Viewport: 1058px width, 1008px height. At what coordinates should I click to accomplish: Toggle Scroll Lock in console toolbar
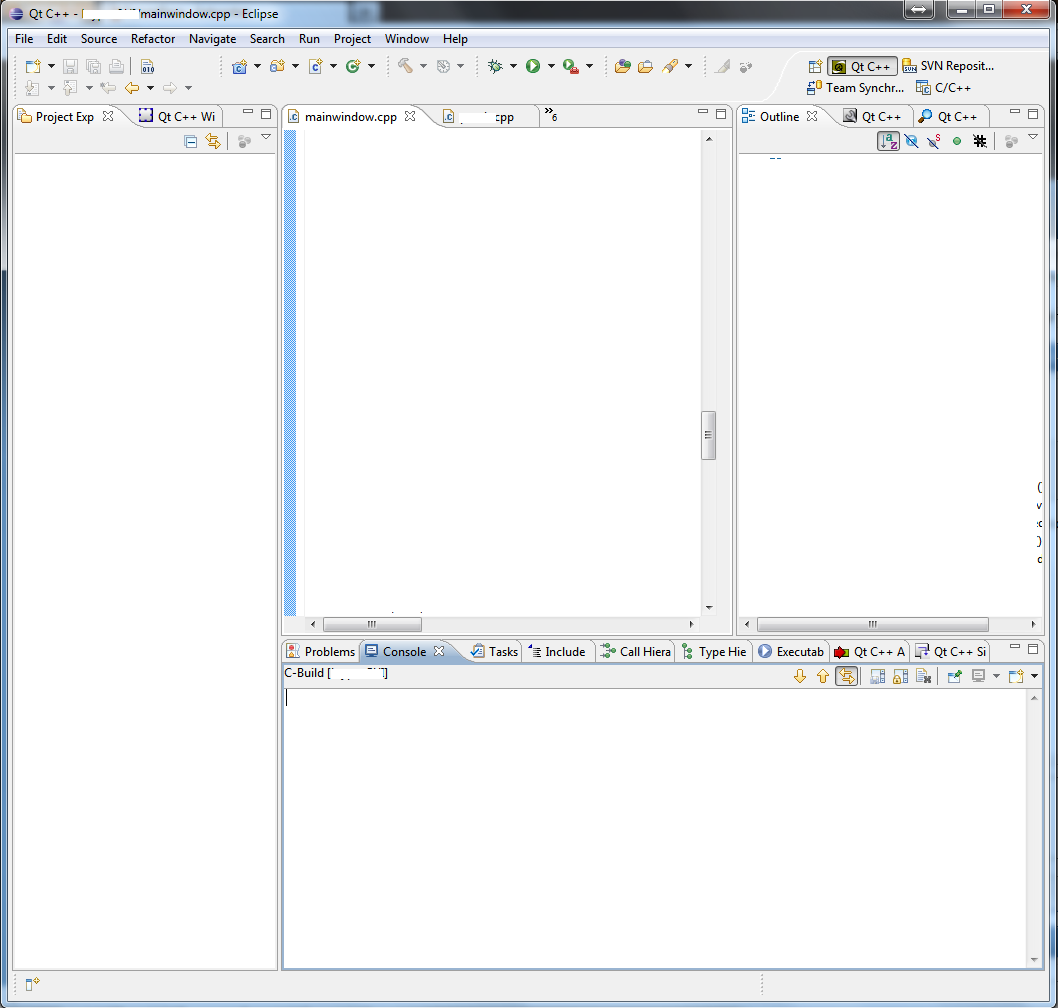coord(901,676)
